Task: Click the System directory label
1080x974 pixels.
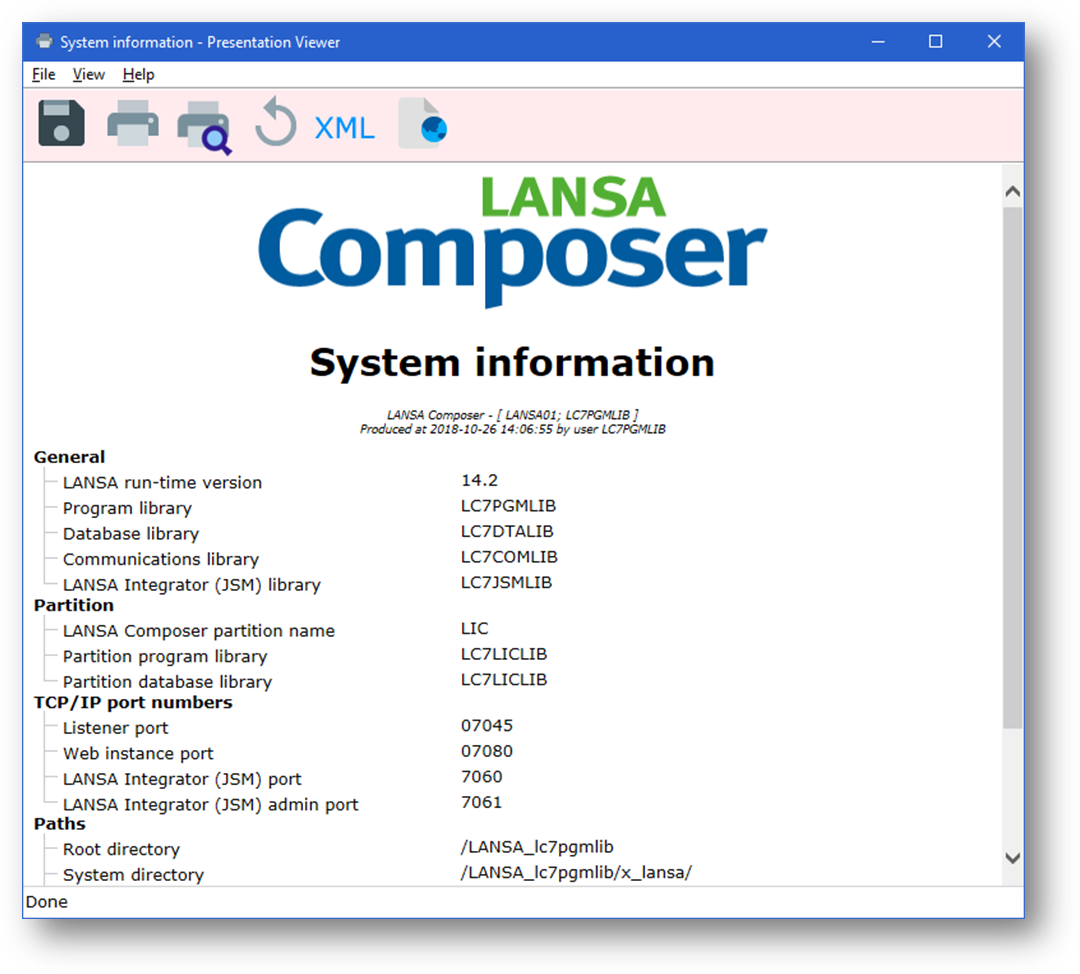Action: pos(134,875)
